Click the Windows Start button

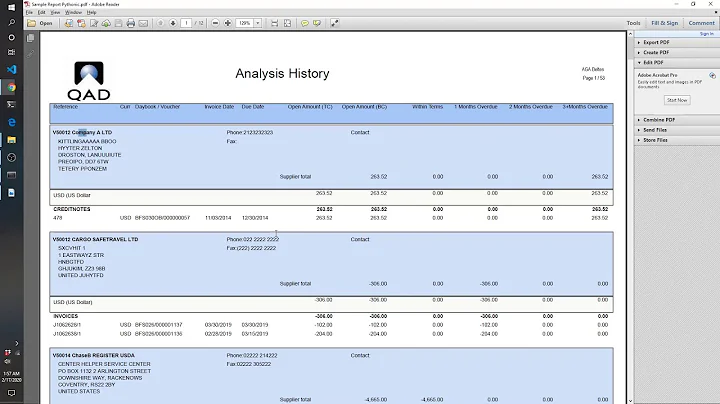(x=11, y=7)
